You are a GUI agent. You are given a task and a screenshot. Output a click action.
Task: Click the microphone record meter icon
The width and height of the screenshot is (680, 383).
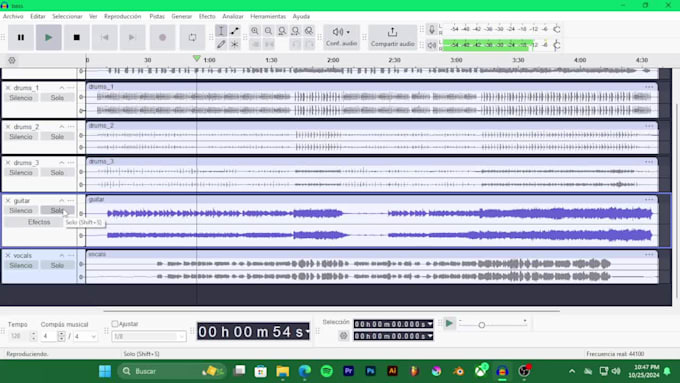[x=432, y=29]
